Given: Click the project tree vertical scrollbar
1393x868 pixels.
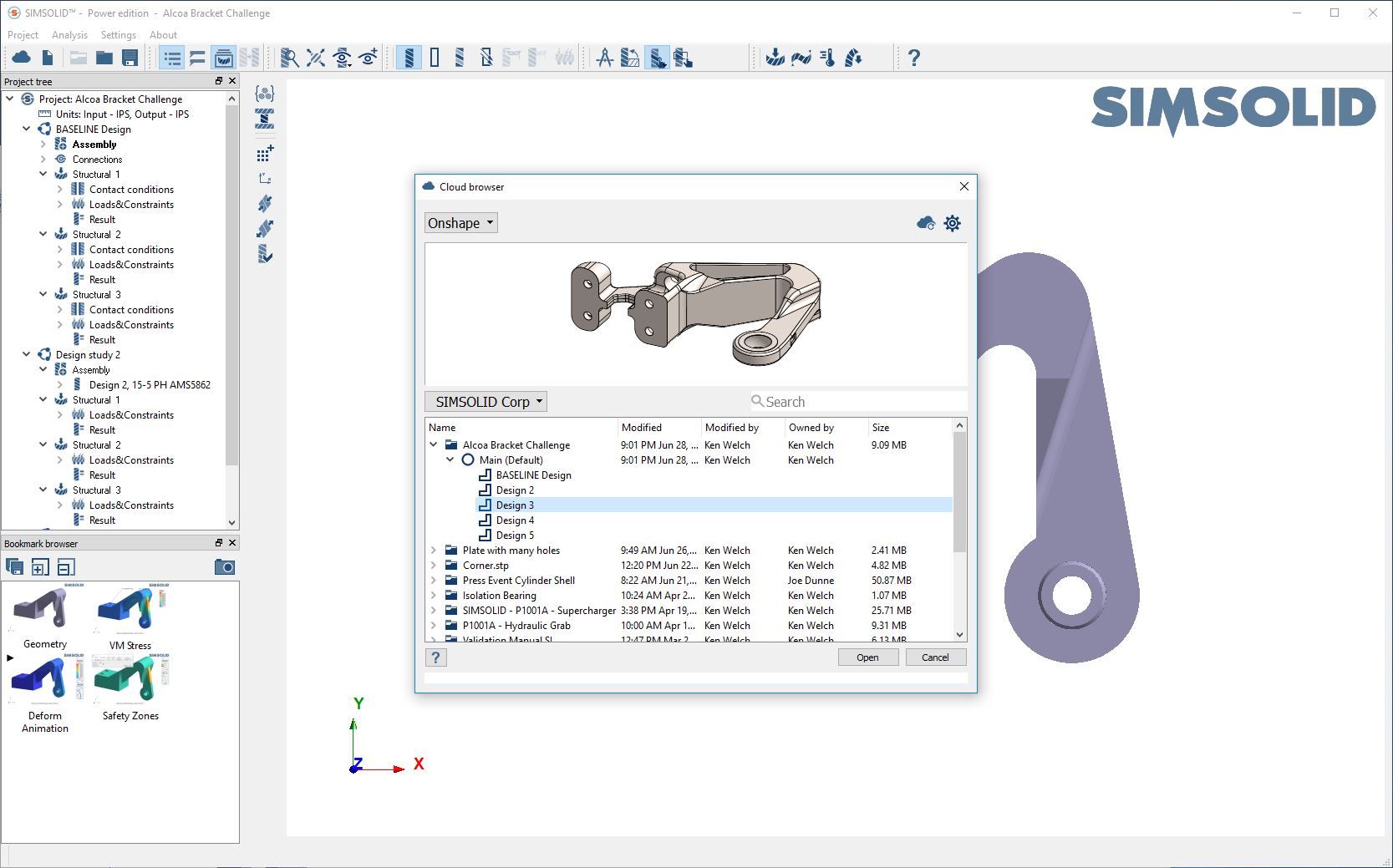Looking at the screenshot, I should pos(232,284).
